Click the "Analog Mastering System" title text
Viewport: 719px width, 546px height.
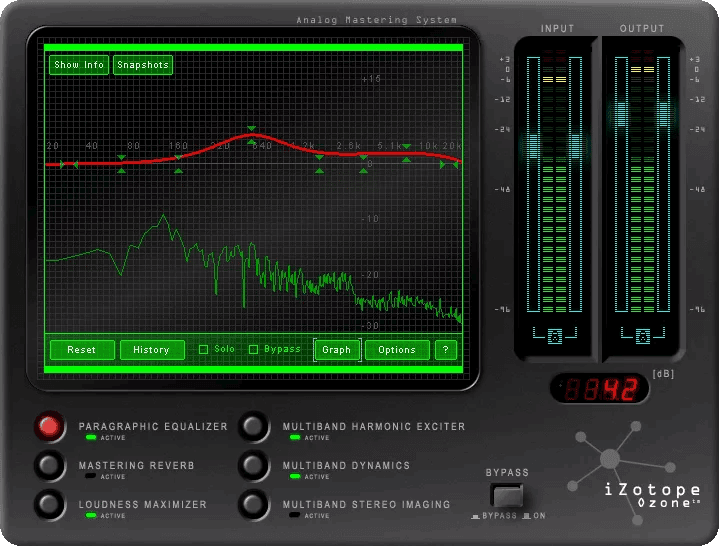[x=376, y=20]
